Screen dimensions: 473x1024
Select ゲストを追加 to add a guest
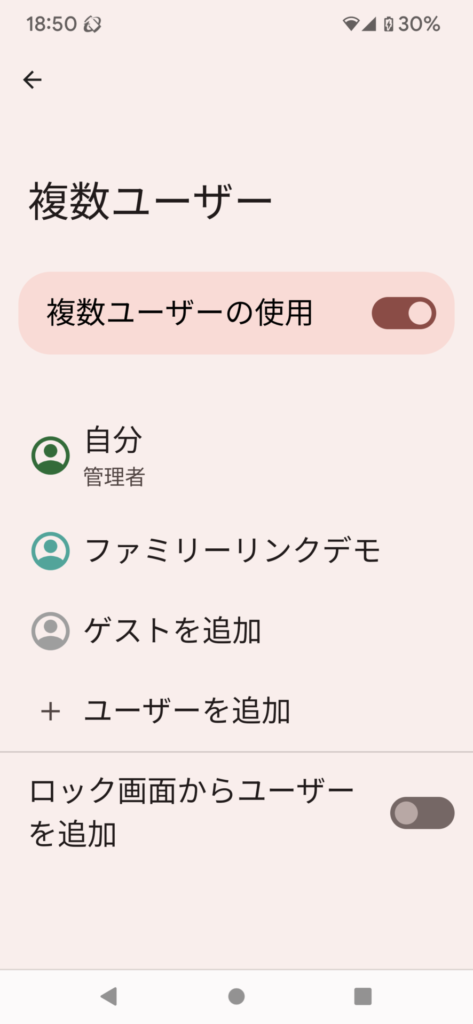click(236, 631)
